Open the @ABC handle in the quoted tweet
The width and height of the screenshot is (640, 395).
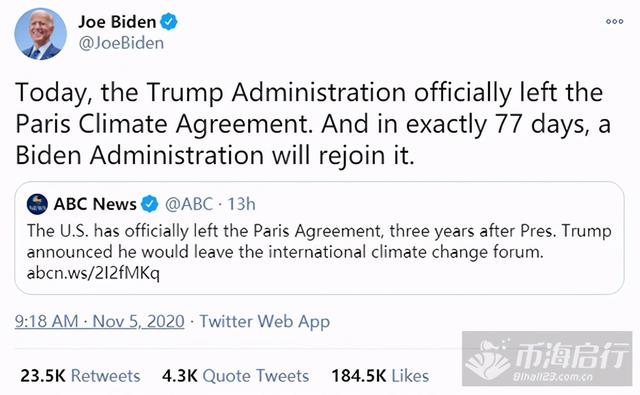pyautogui.click(x=189, y=204)
